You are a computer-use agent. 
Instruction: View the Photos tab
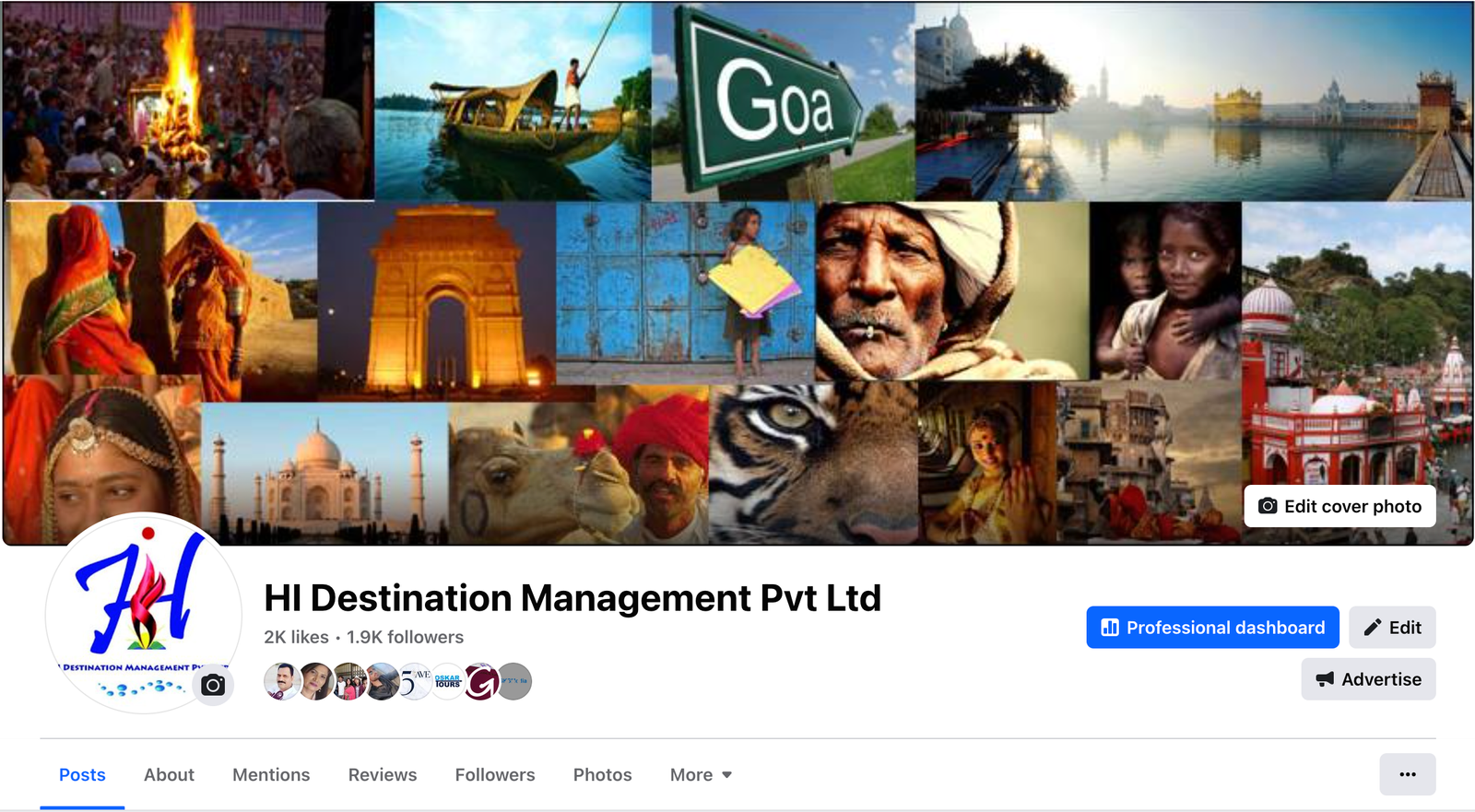602,775
